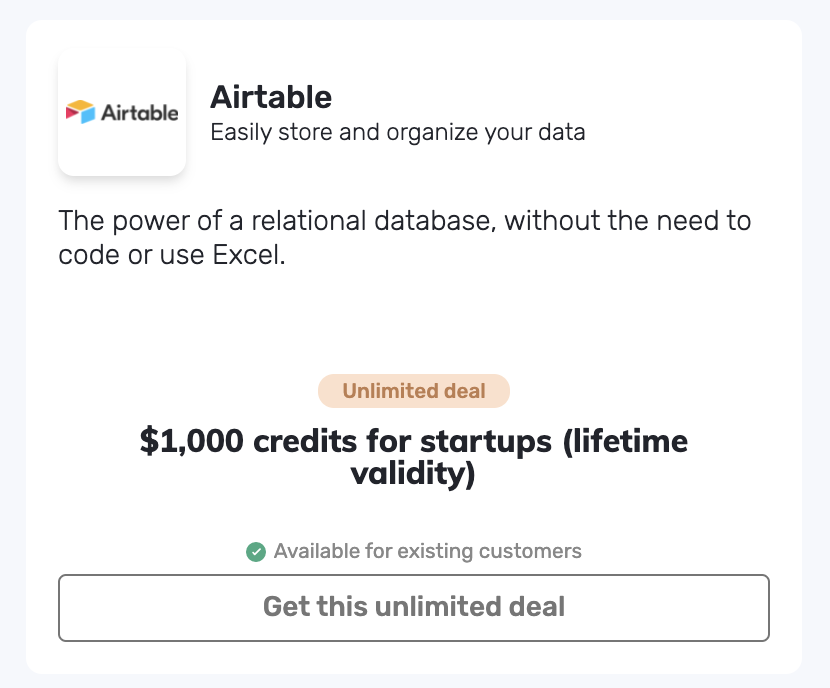Click the $1,000 credits for startups headline
The image size is (830, 688).
click(x=414, y=457)
